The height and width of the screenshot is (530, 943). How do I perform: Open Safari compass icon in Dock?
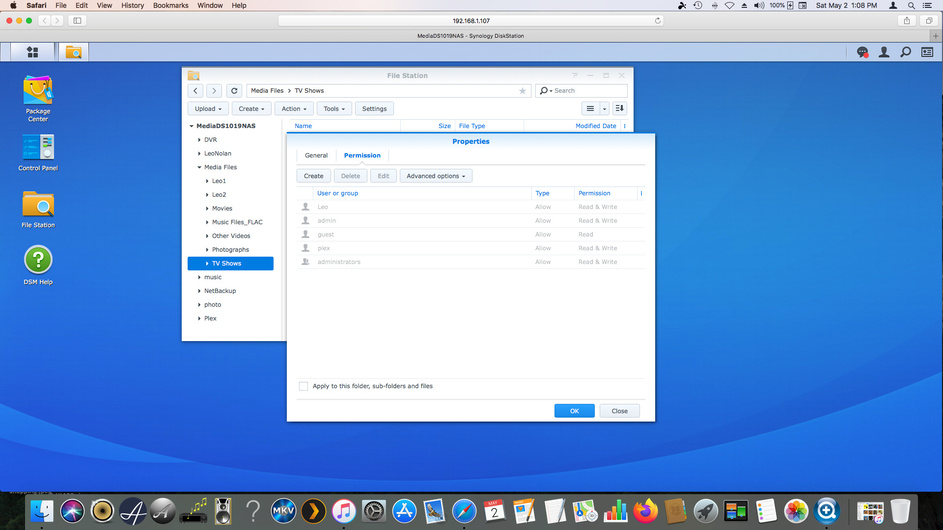click(464, 511)
